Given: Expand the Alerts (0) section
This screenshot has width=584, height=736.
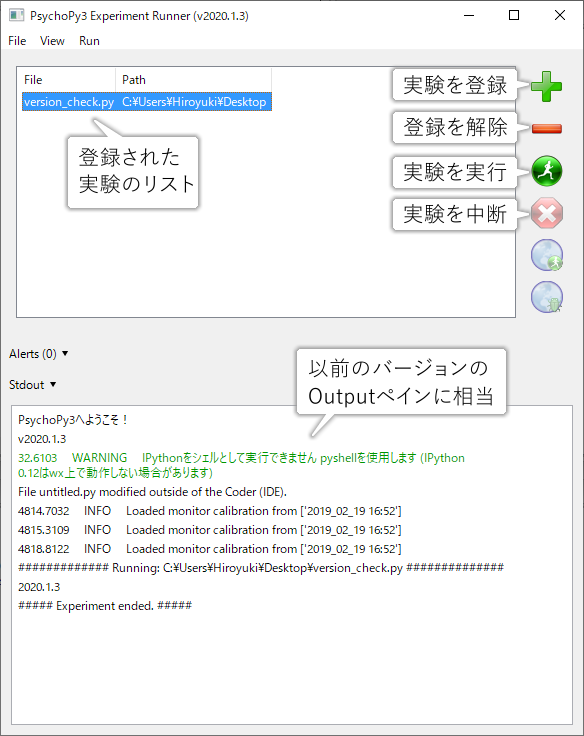Looking at the screenshot, I should point(38,353).
